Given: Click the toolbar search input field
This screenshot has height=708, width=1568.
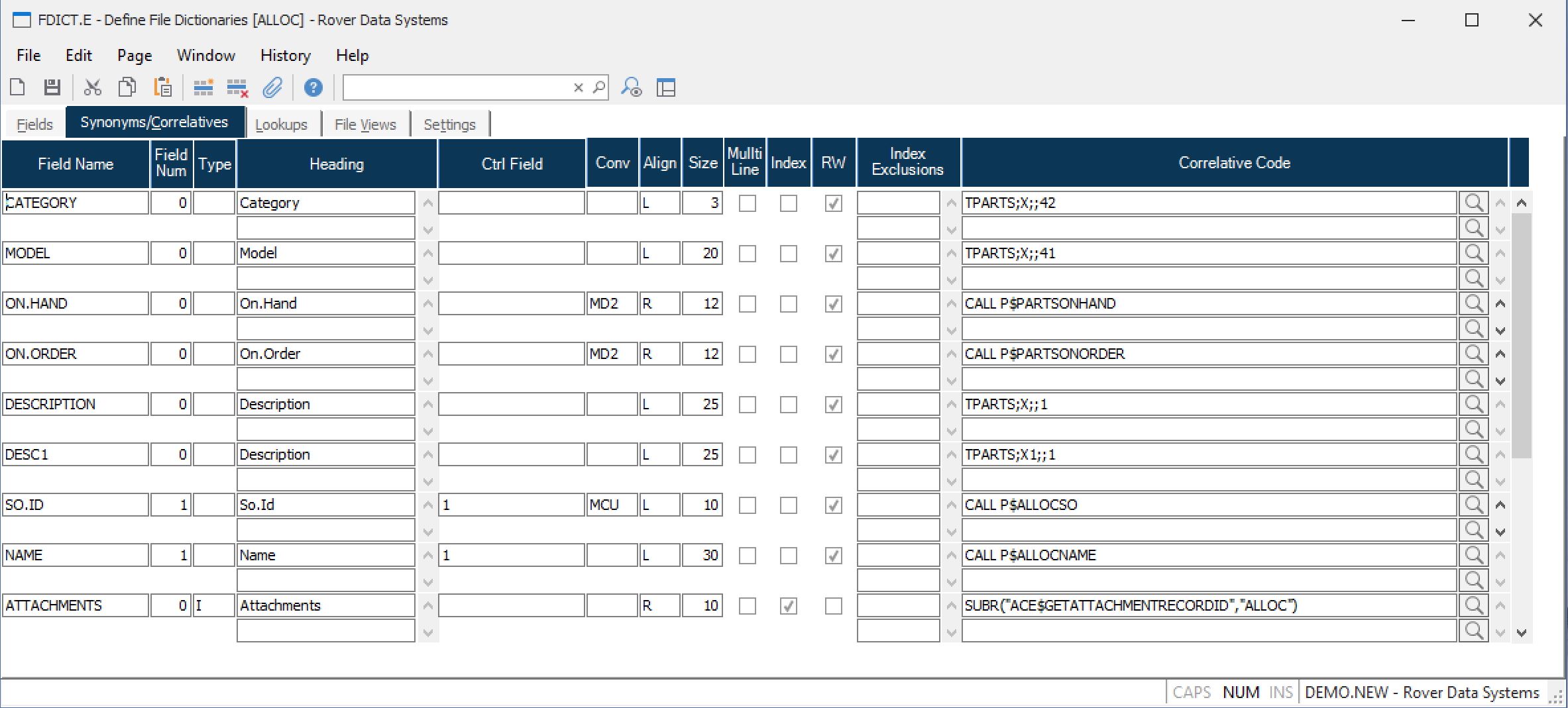Looking at the screenshot, I should (x=457, y=87).
